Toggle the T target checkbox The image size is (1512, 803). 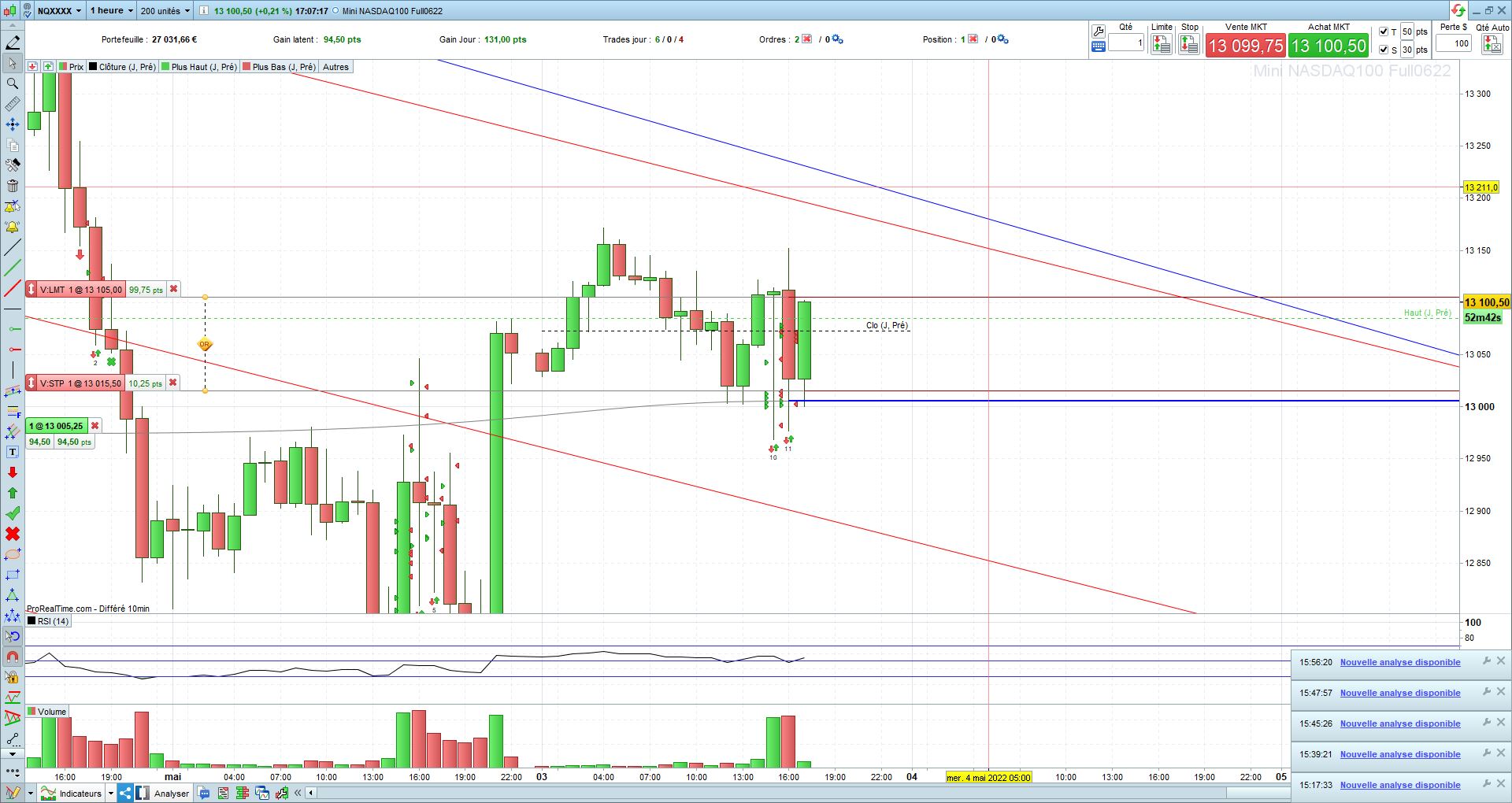pos(1384,31)
